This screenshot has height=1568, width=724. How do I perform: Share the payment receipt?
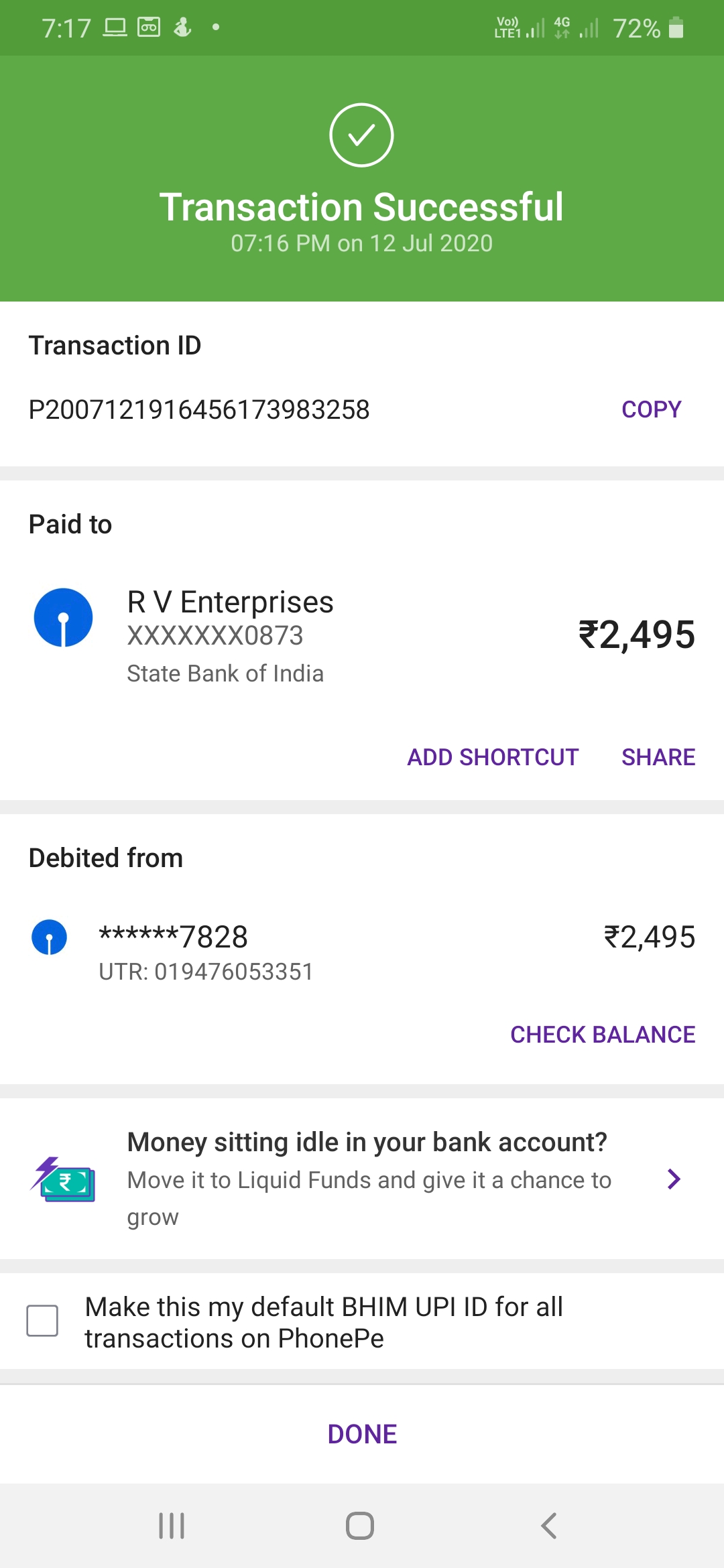click(658, 757)
